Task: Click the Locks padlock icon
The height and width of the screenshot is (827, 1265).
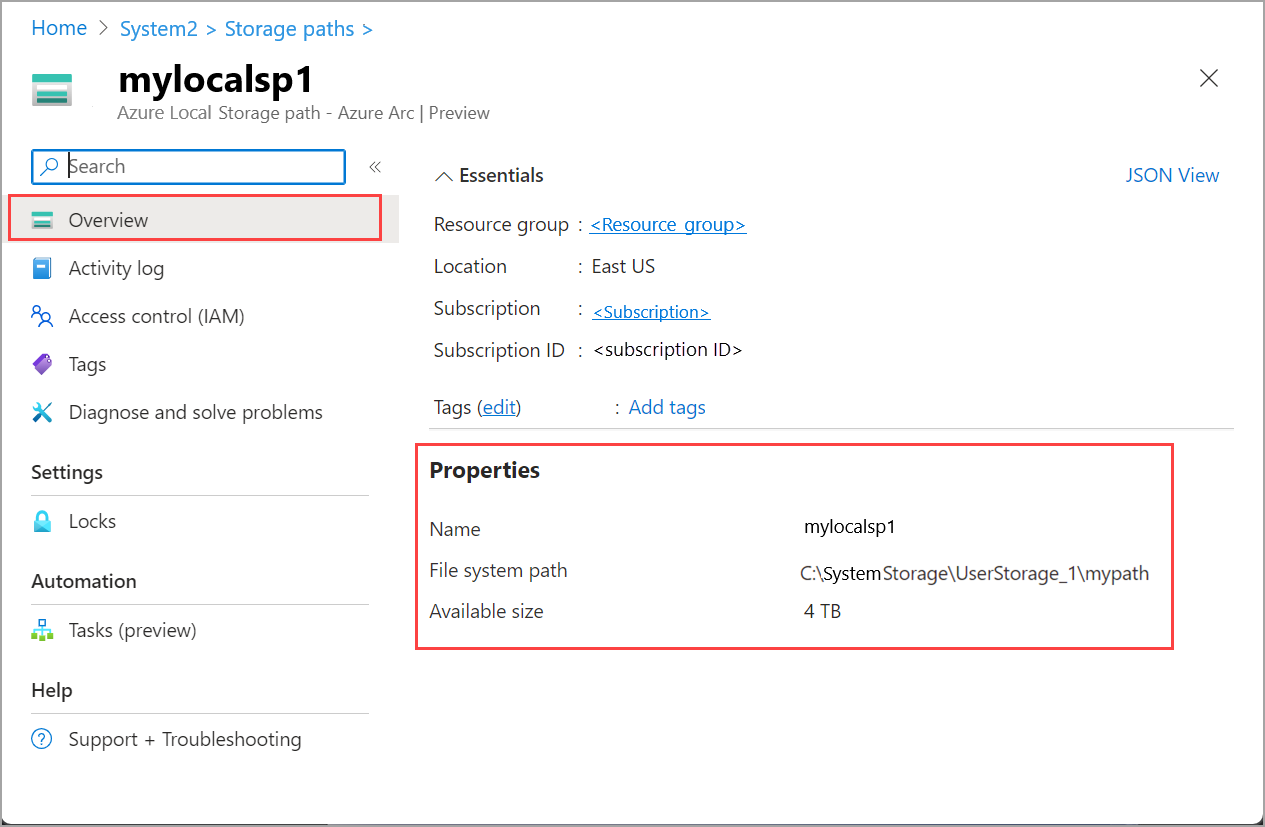Action: pyautogui.click(x=42, y=521)
